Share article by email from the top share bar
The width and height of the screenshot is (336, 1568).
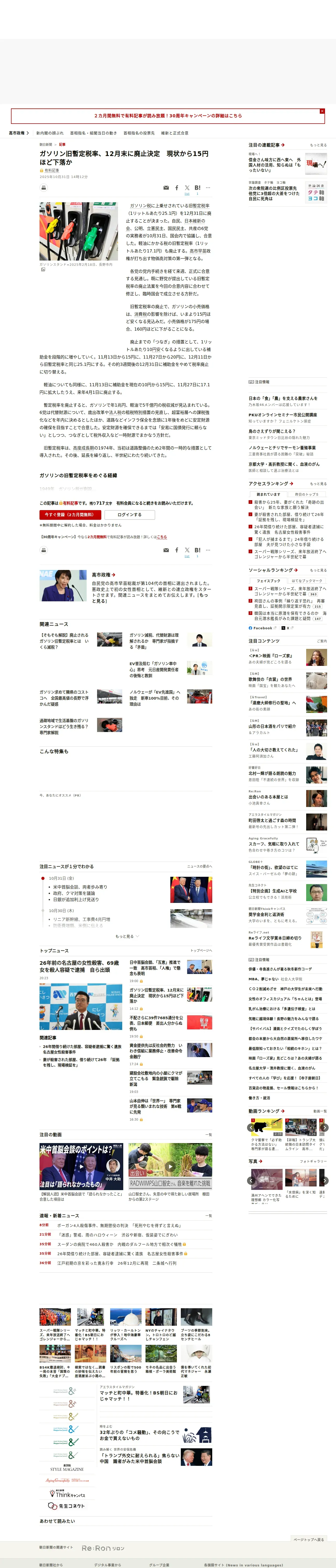pyautogui.click(x=166, y=188)
